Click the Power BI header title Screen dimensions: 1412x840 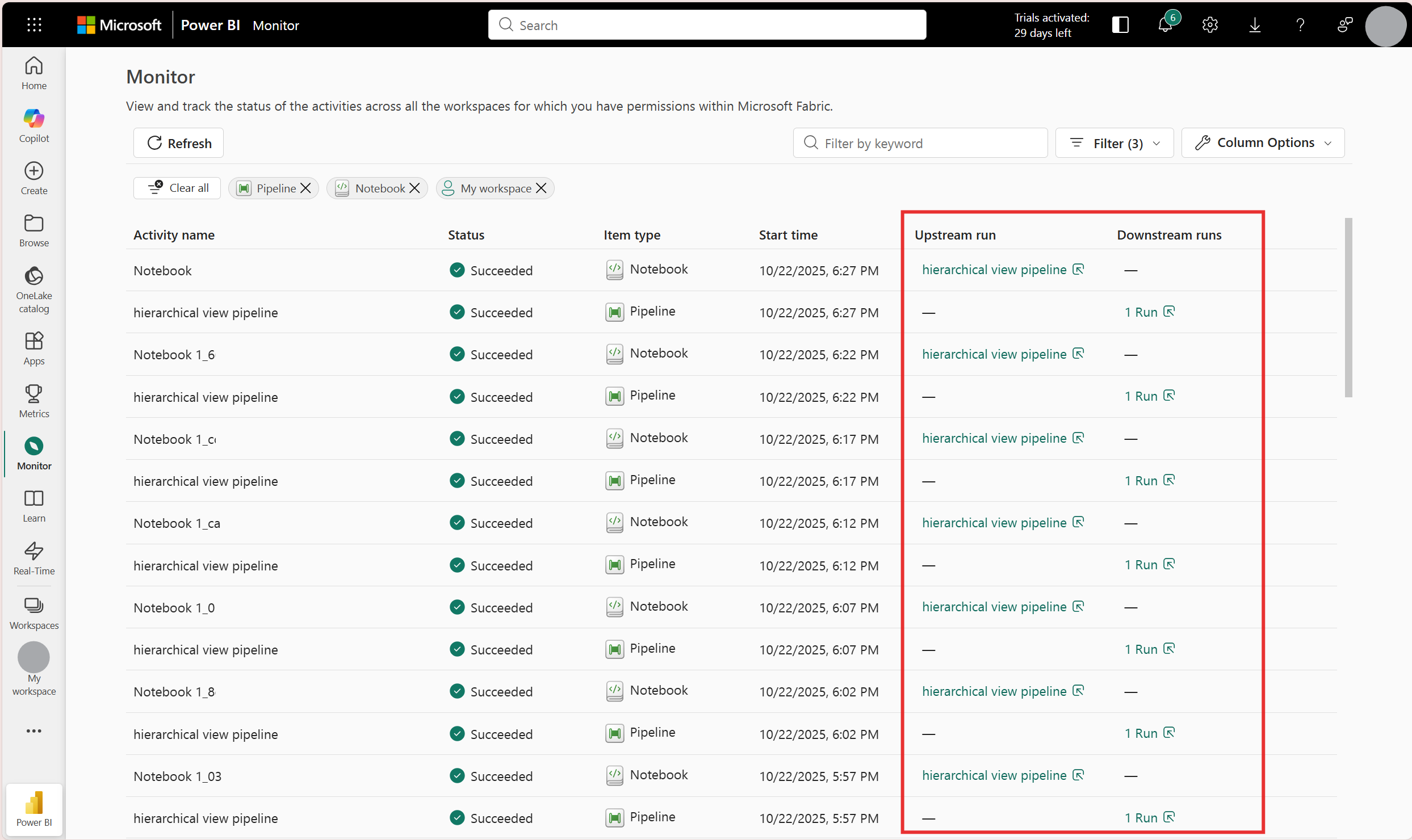click(x=210, y=25)
